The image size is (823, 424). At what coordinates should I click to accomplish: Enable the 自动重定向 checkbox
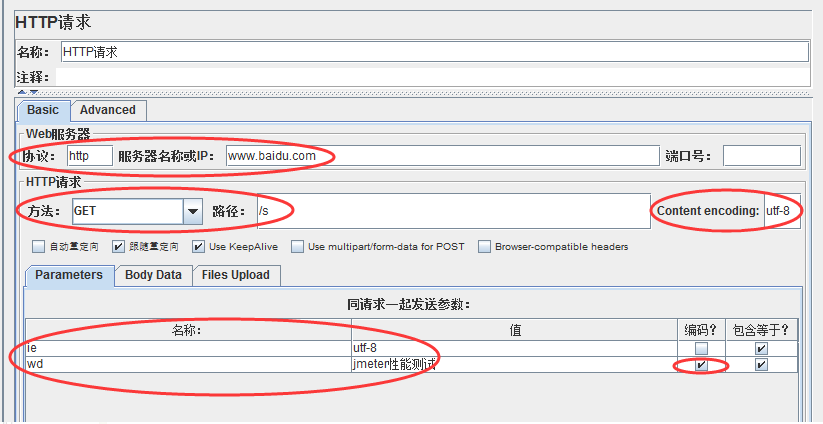click(38, 247)
